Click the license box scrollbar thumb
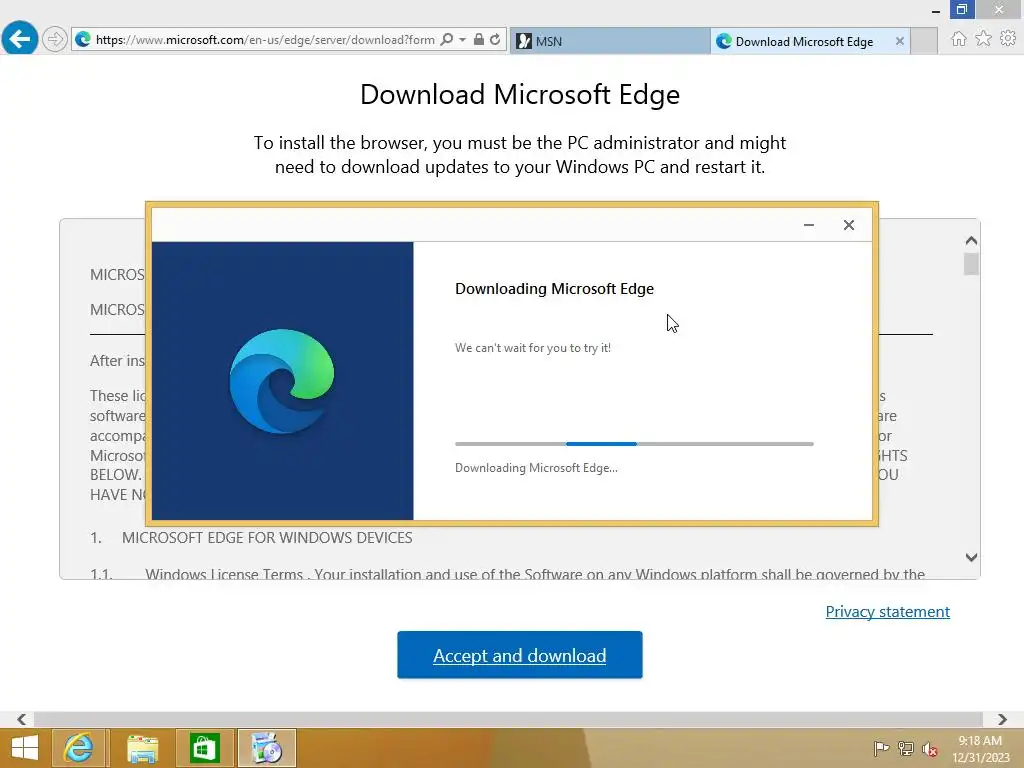 click(x=971, y=264)
